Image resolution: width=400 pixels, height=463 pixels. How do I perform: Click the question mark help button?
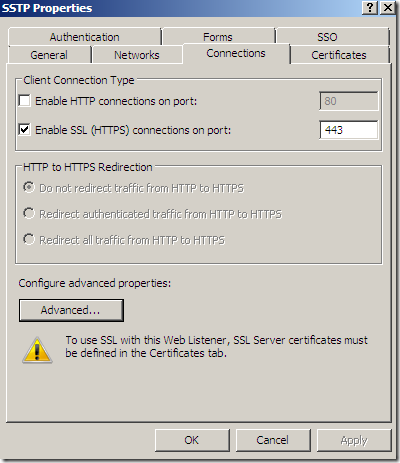tap(370, 8)
